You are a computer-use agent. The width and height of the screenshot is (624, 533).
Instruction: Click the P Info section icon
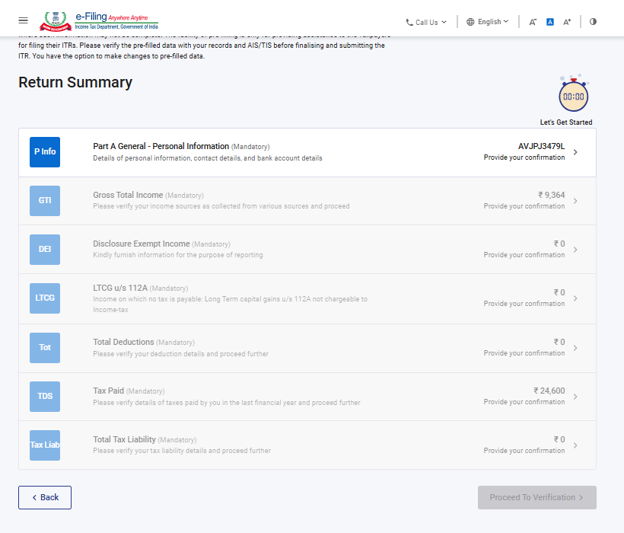(x=45, y=152)
